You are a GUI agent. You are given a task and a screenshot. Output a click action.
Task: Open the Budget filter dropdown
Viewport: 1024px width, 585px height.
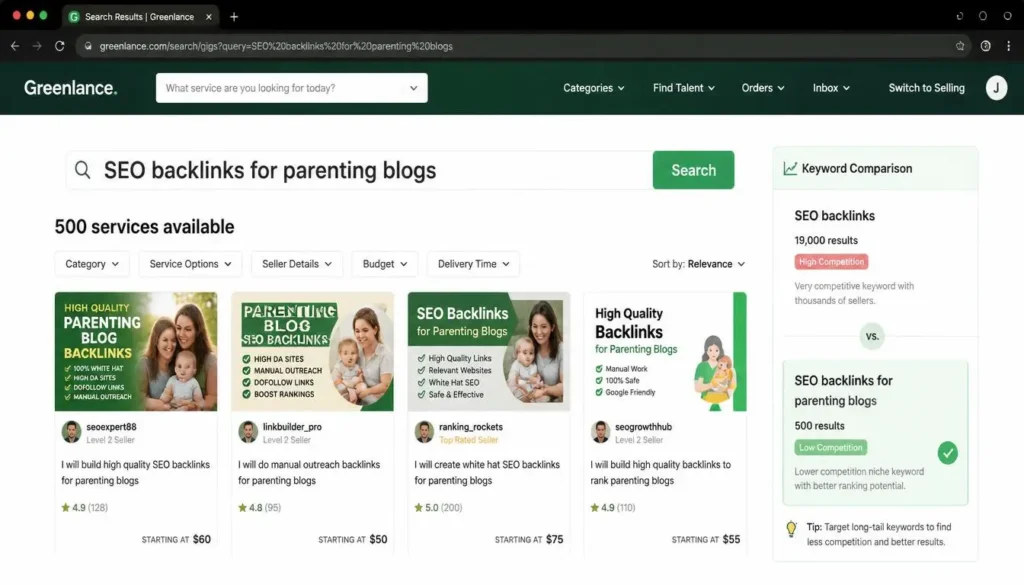coord(385,264)
